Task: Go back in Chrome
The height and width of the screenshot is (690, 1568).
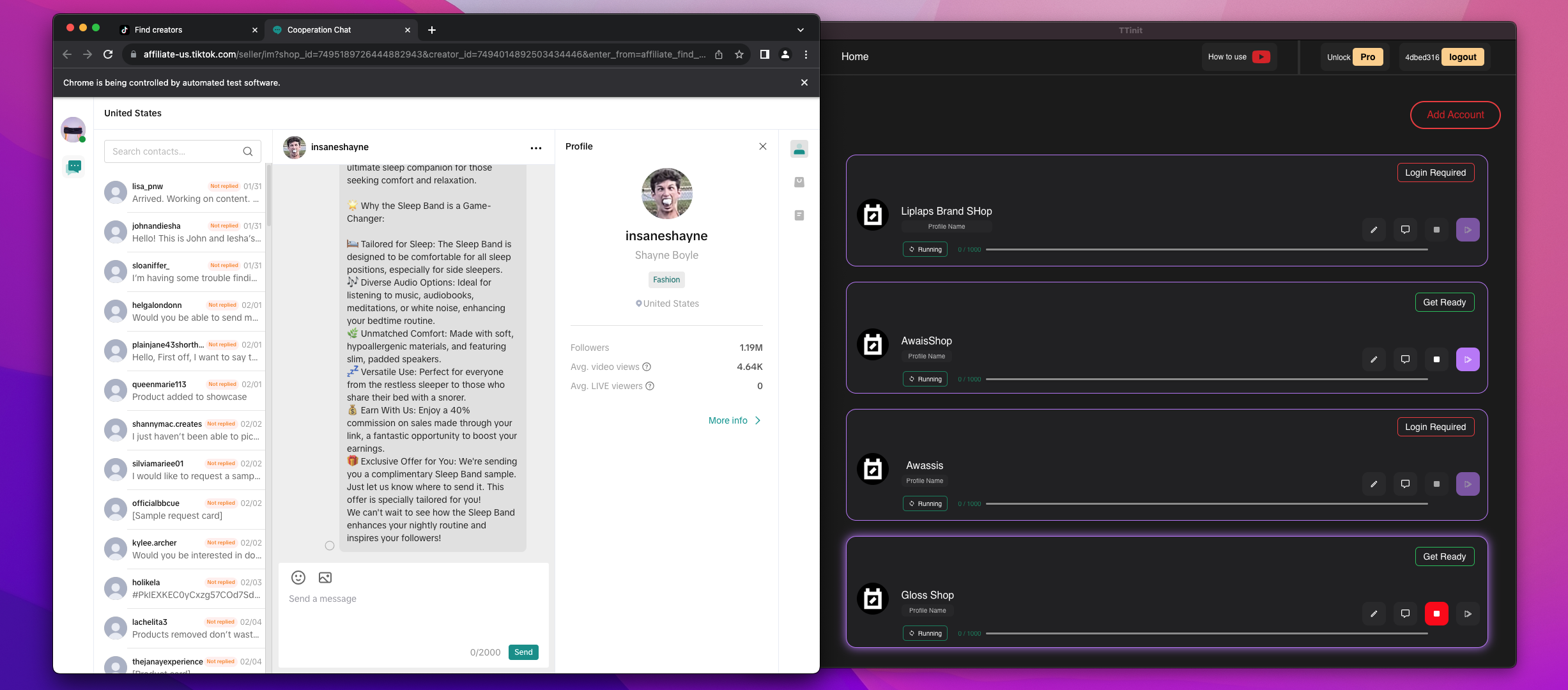Action: [x=67, y=55]
